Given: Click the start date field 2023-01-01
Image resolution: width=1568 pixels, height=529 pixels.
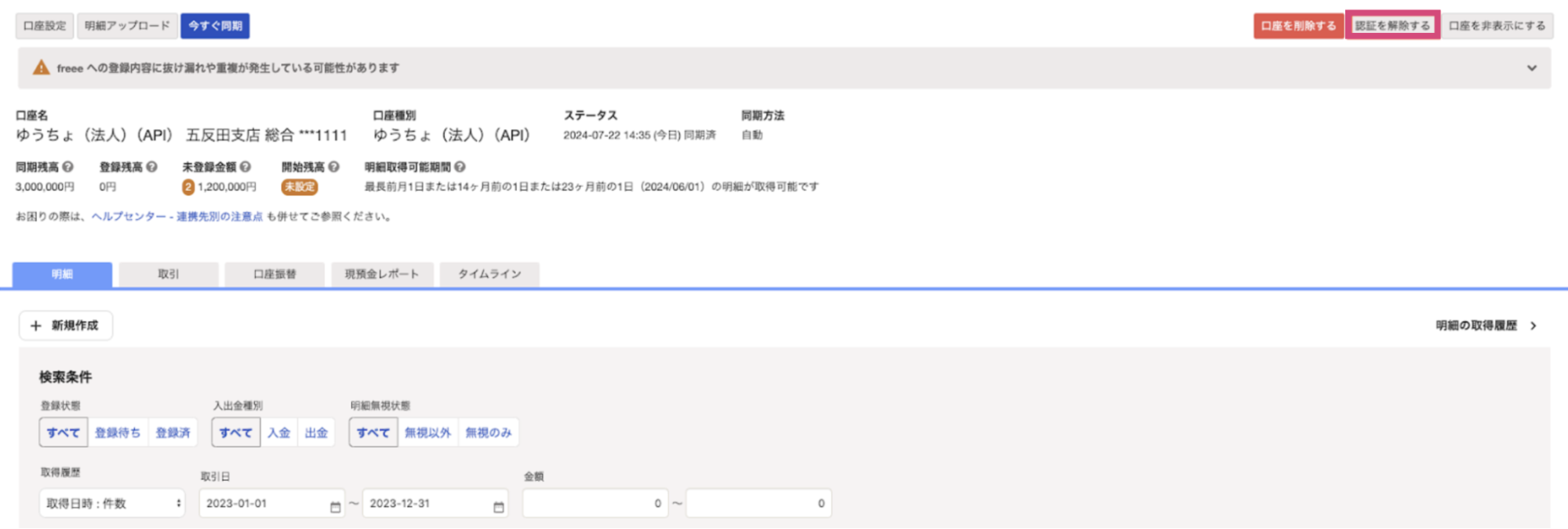Looking at the screenshot, I should (x=271, y=503).
